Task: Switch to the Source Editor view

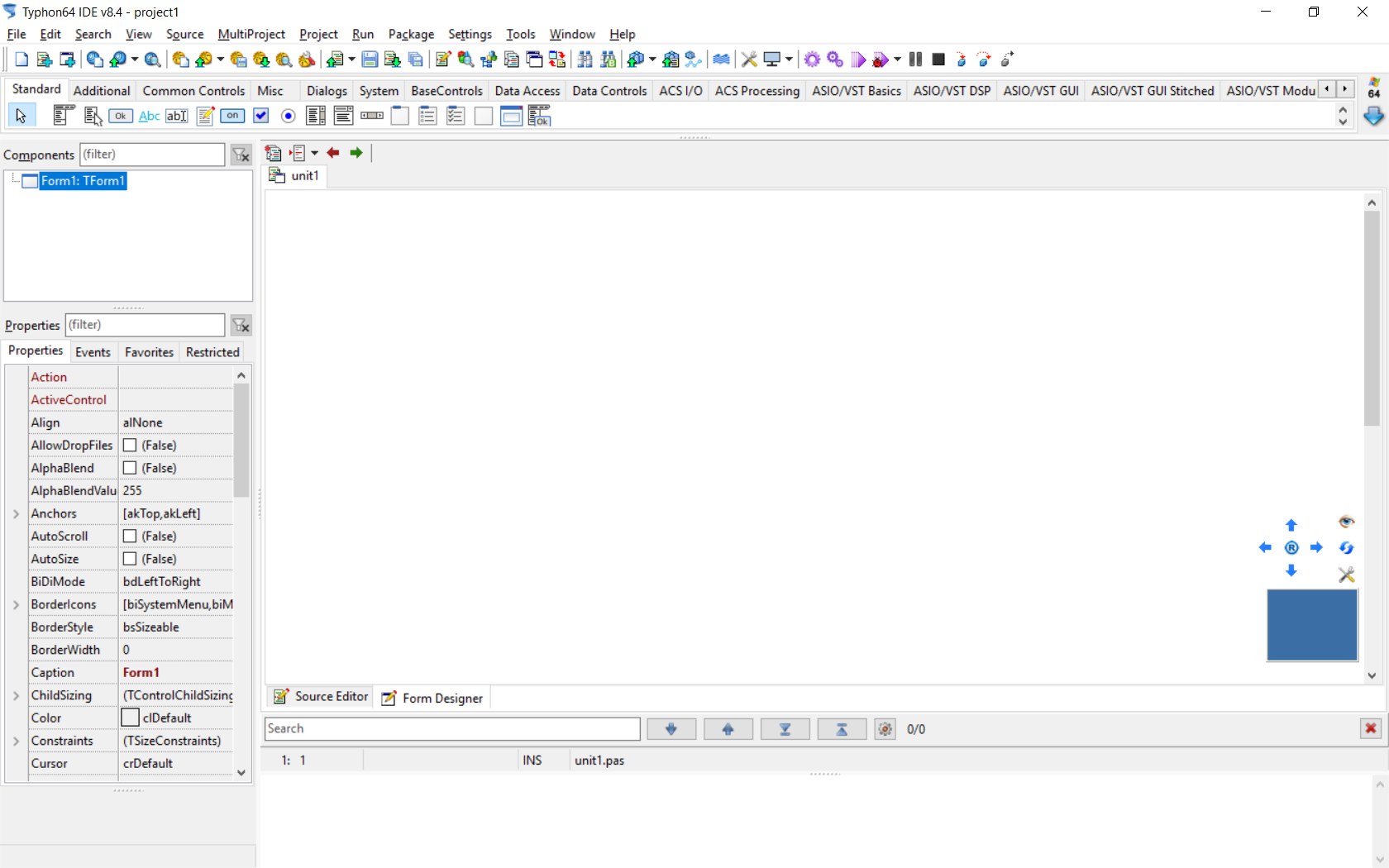Action: pyautogui.click(x=321, y=697)
